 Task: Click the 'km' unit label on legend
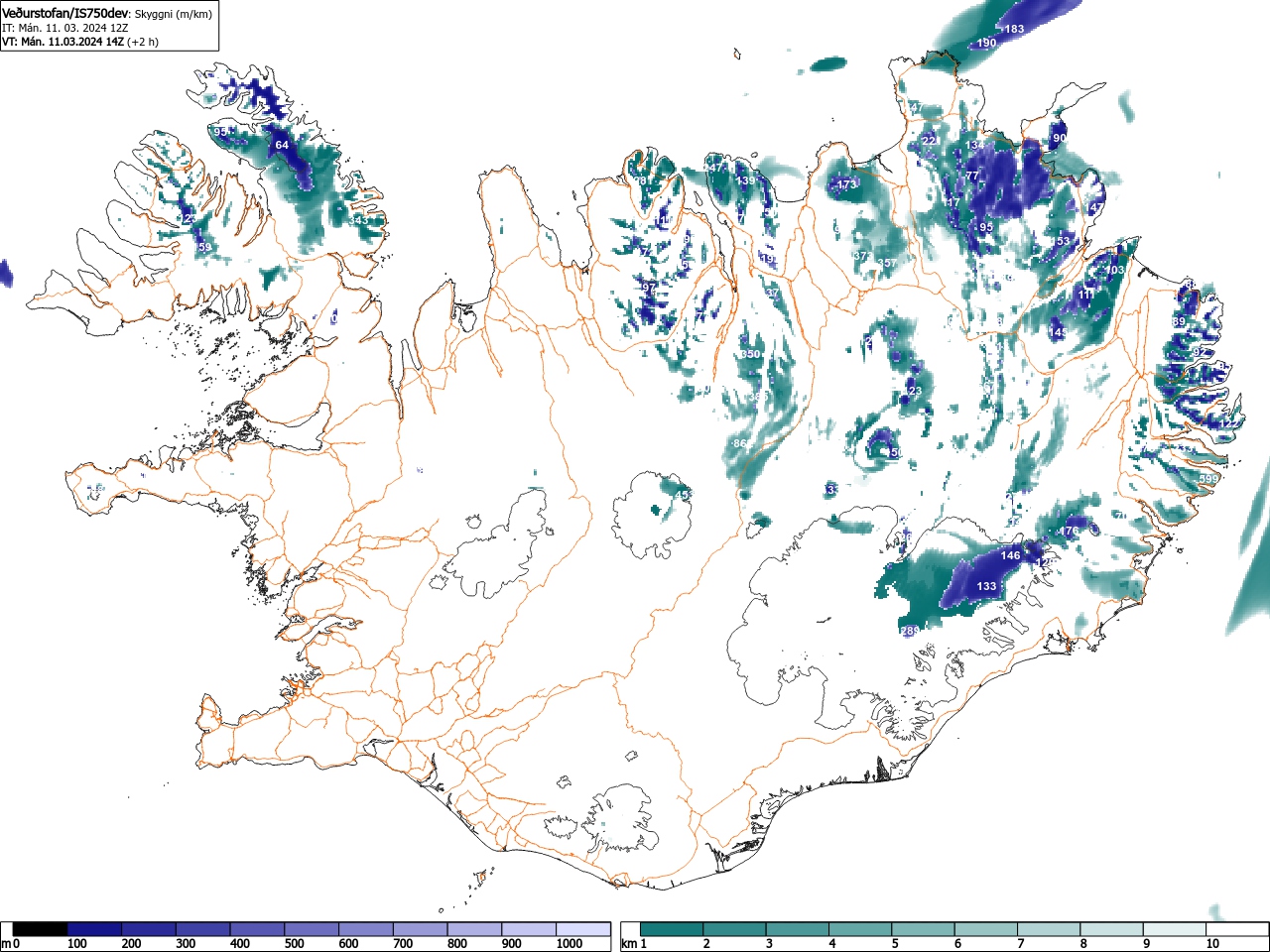point(629,944)
